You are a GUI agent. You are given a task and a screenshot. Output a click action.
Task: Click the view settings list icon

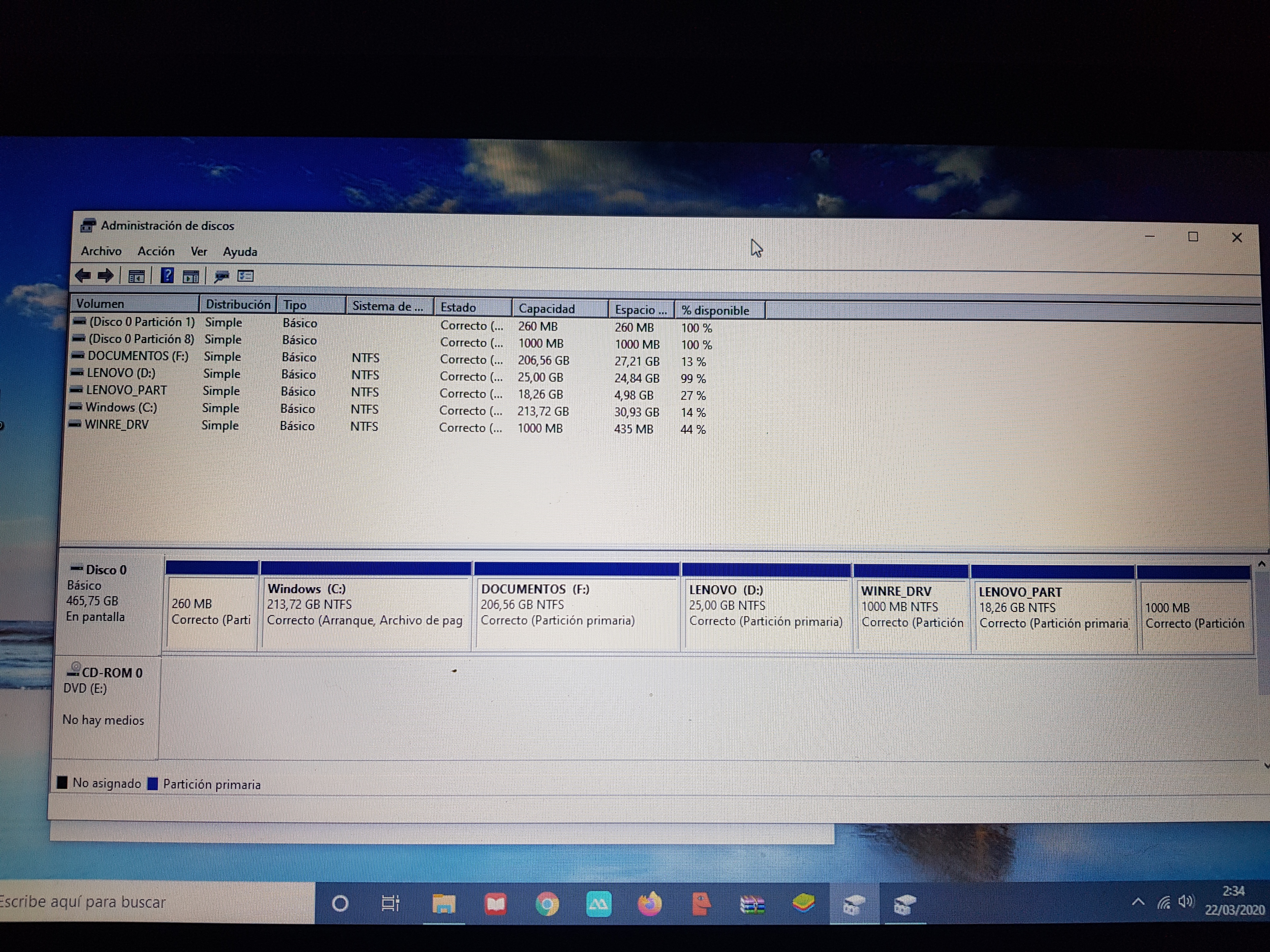[246, 277]
